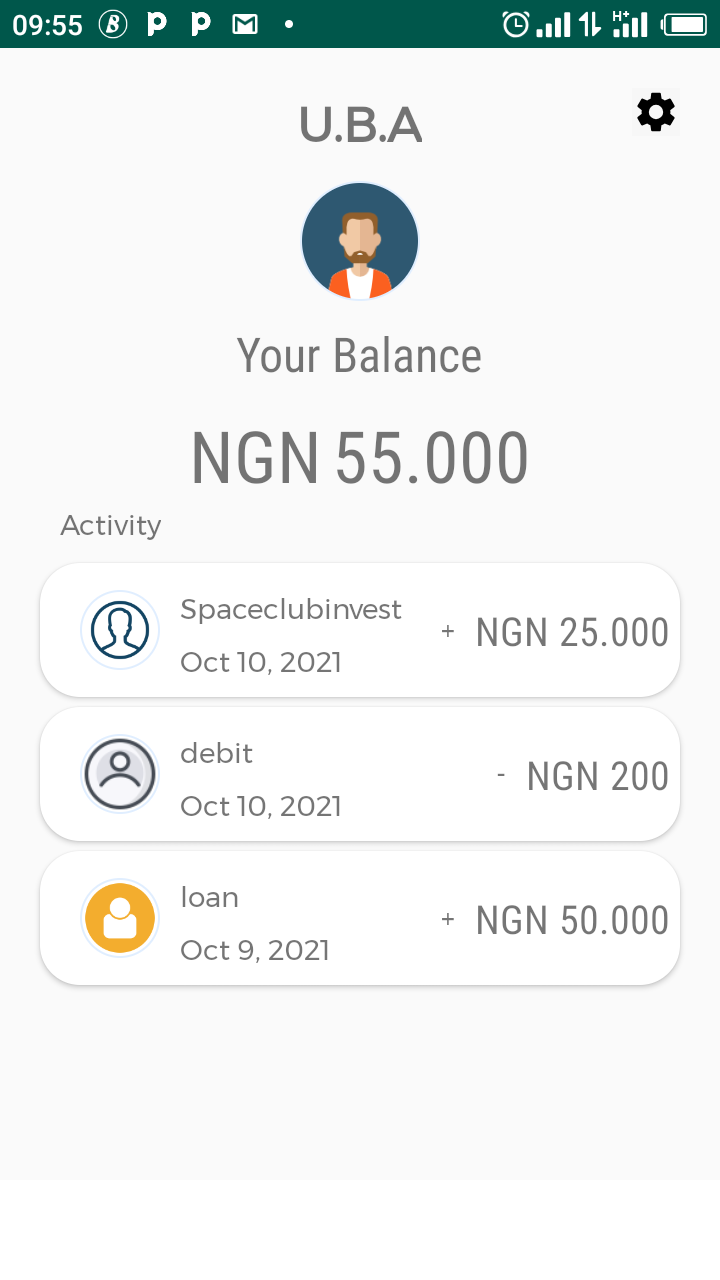Viewport: 720px width, 1280px height.
Task: Open the Spaceclubinvest transaction name
Action: [291, 609]
